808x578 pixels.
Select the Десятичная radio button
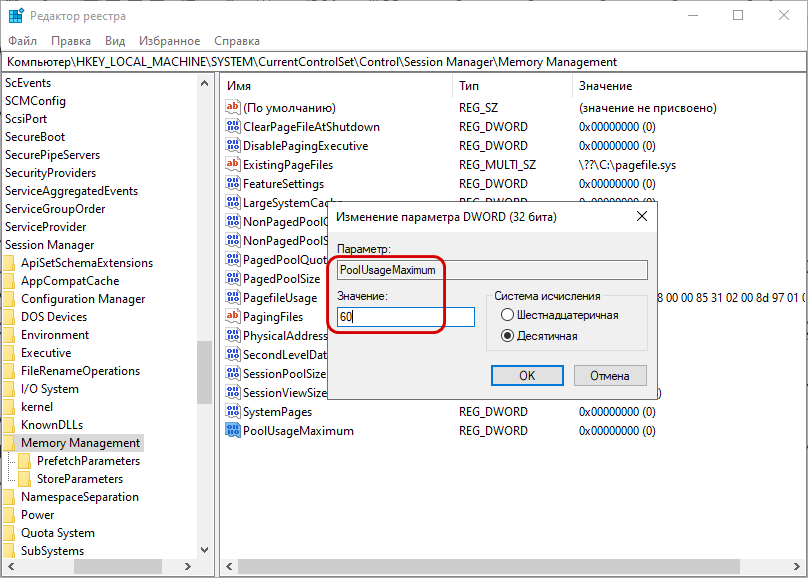point(508,336)
